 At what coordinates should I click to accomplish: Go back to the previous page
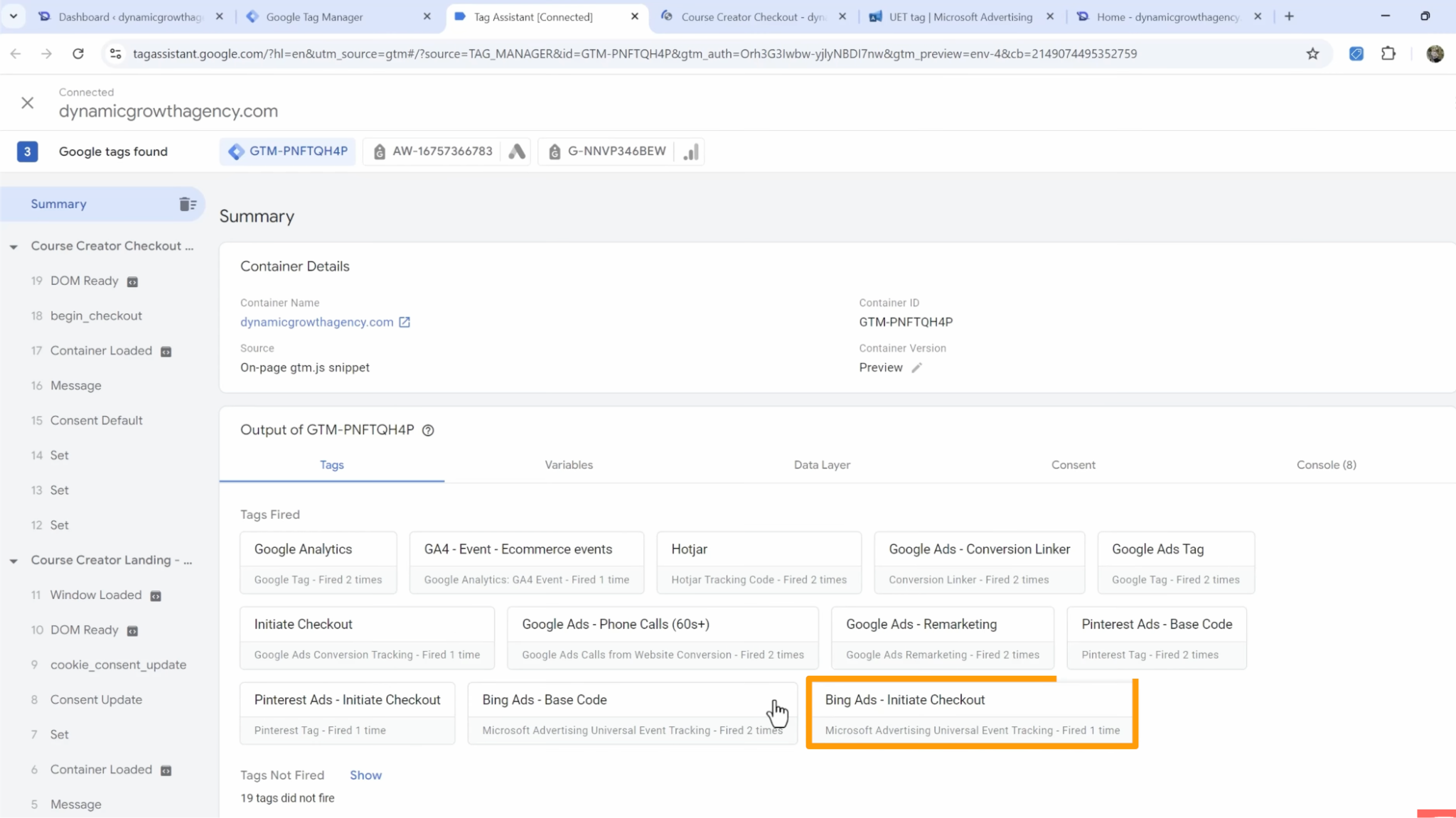16,53
